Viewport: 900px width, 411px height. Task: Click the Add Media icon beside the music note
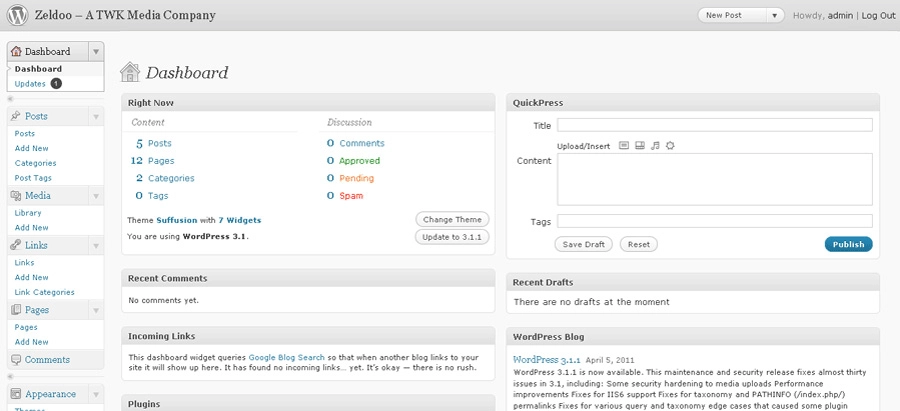[670, 146]
